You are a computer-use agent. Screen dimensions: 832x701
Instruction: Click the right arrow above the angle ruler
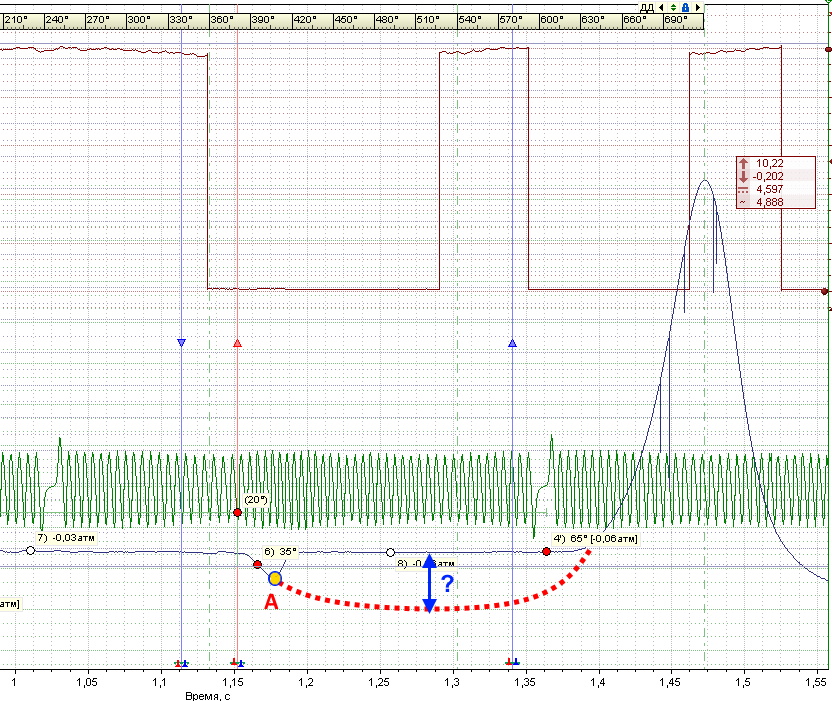coord(698,7)
